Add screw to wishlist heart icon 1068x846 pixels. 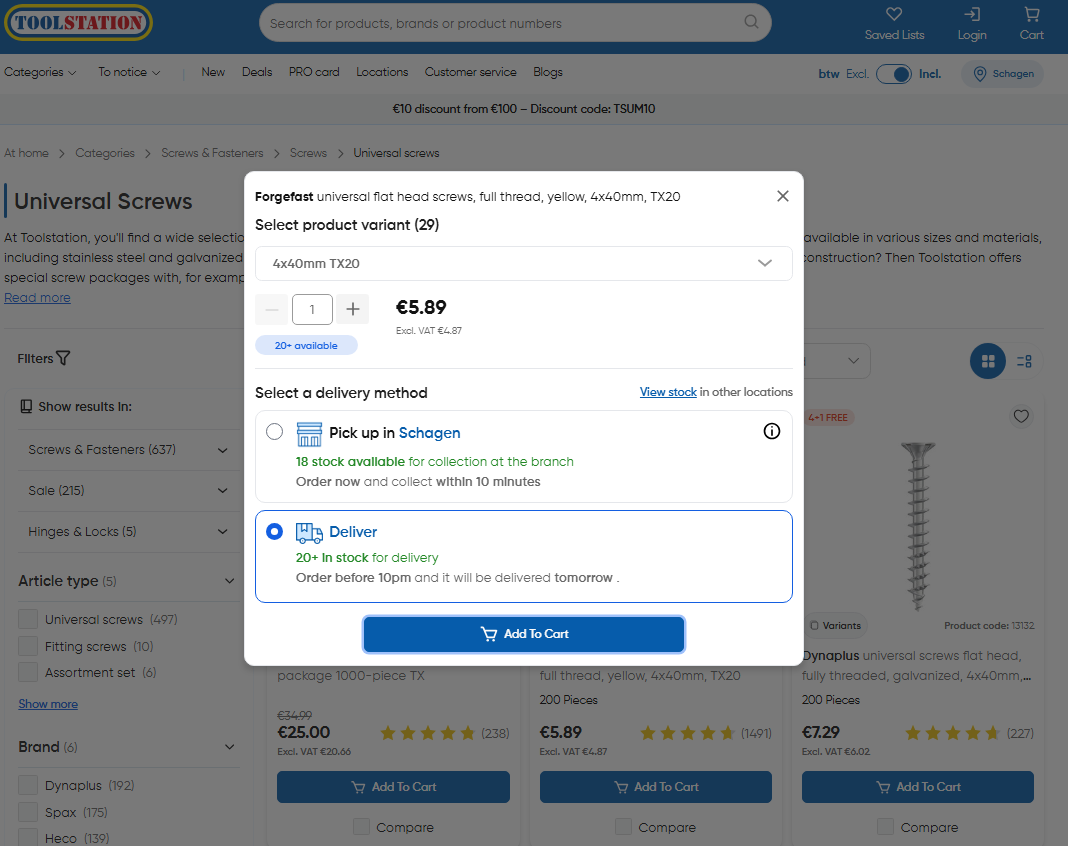click(x=1020, y=416)
